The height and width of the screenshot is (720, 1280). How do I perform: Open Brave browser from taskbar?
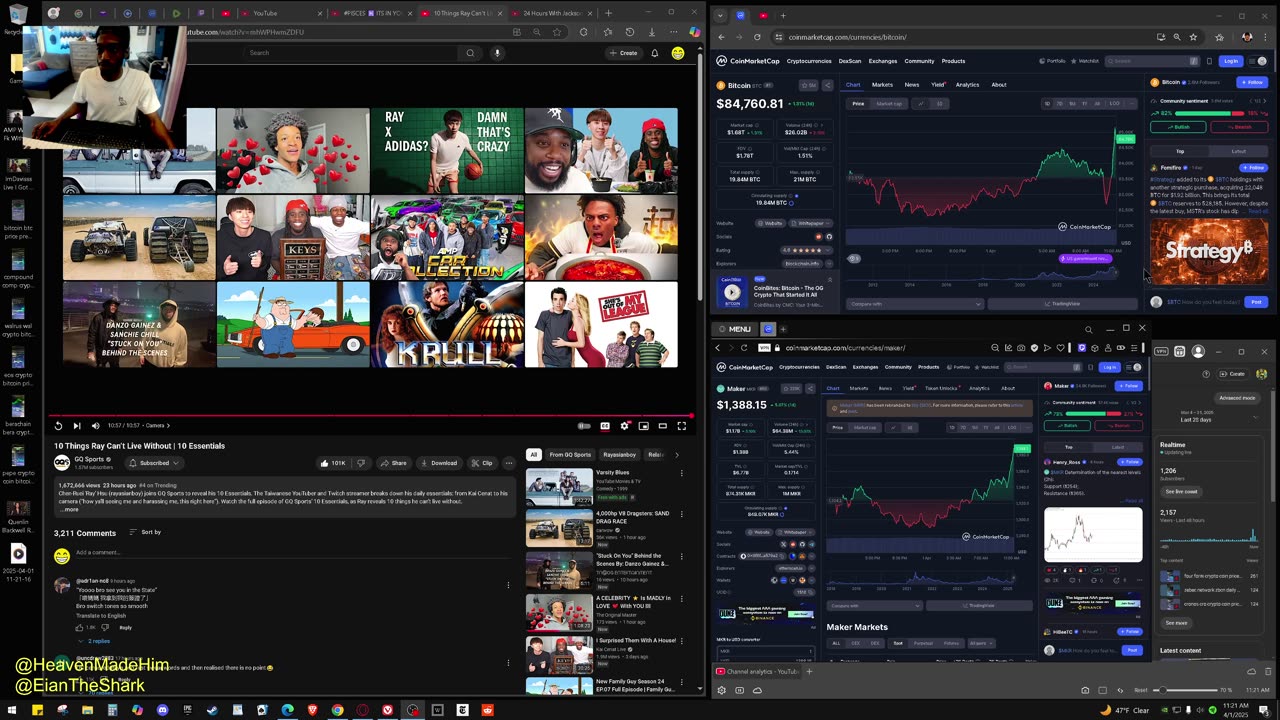pos(312,710)
